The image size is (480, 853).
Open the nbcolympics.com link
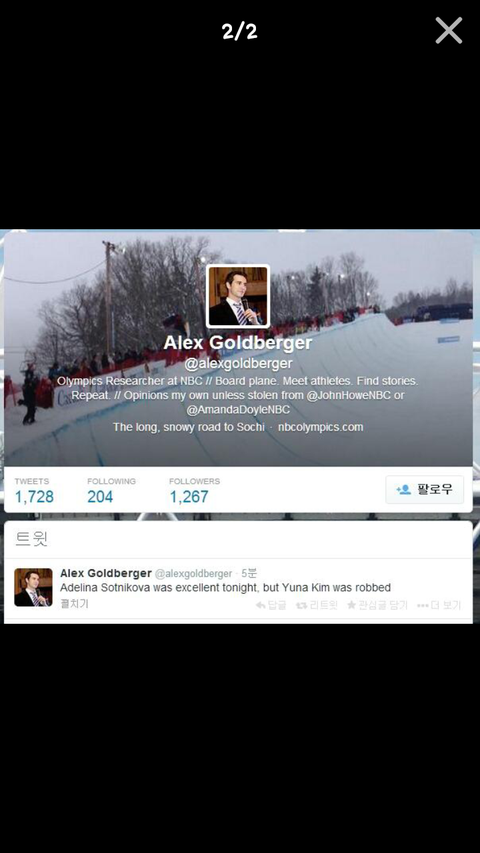pos(321,427)
